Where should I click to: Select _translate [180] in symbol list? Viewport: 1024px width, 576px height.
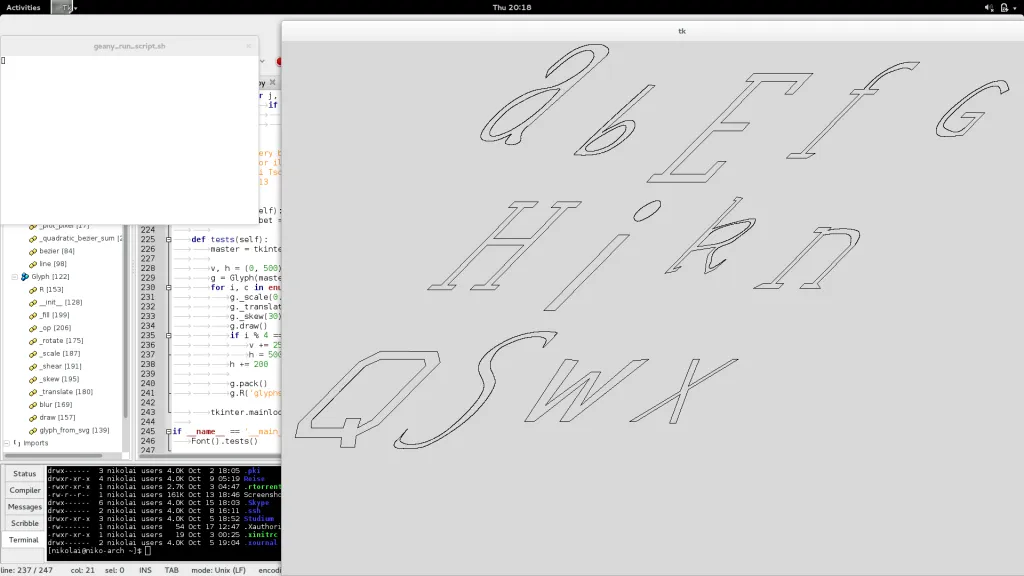point(65,392)
